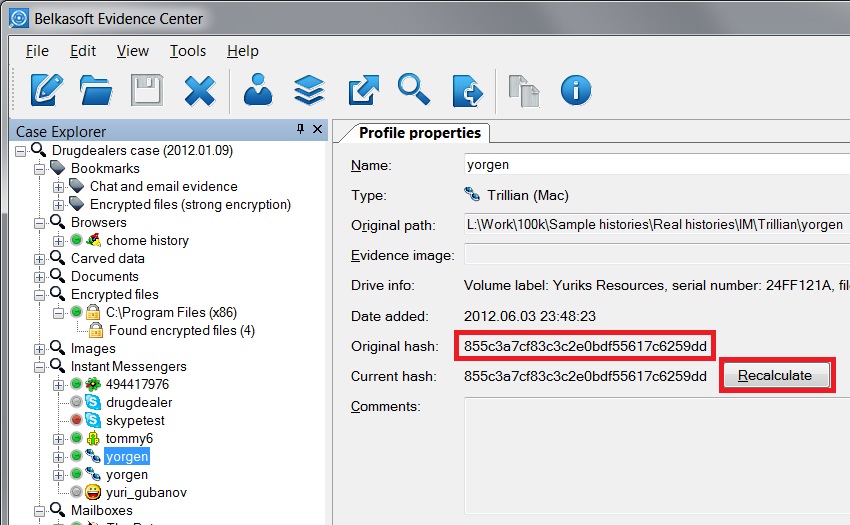Click the Save floppy disk icon
This screenshot has width=850, height=525.
pyautogui.click(x=147, y=90)
